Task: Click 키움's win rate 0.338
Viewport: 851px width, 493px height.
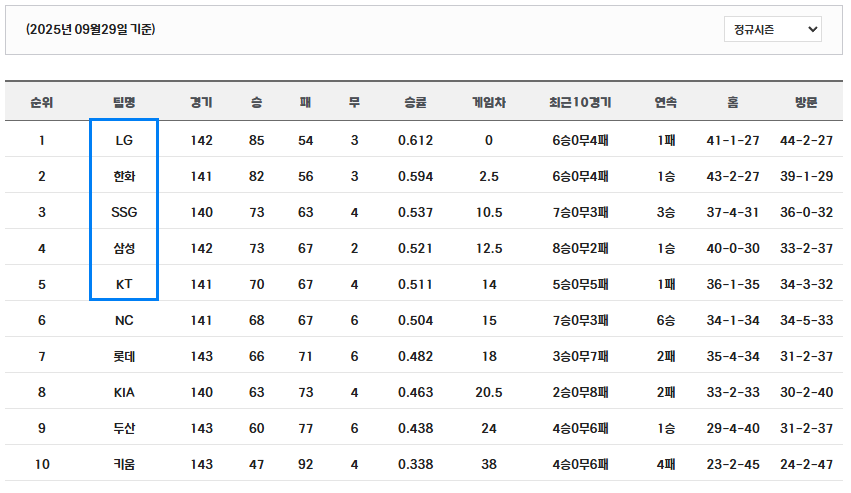Action: click(415, 465)
